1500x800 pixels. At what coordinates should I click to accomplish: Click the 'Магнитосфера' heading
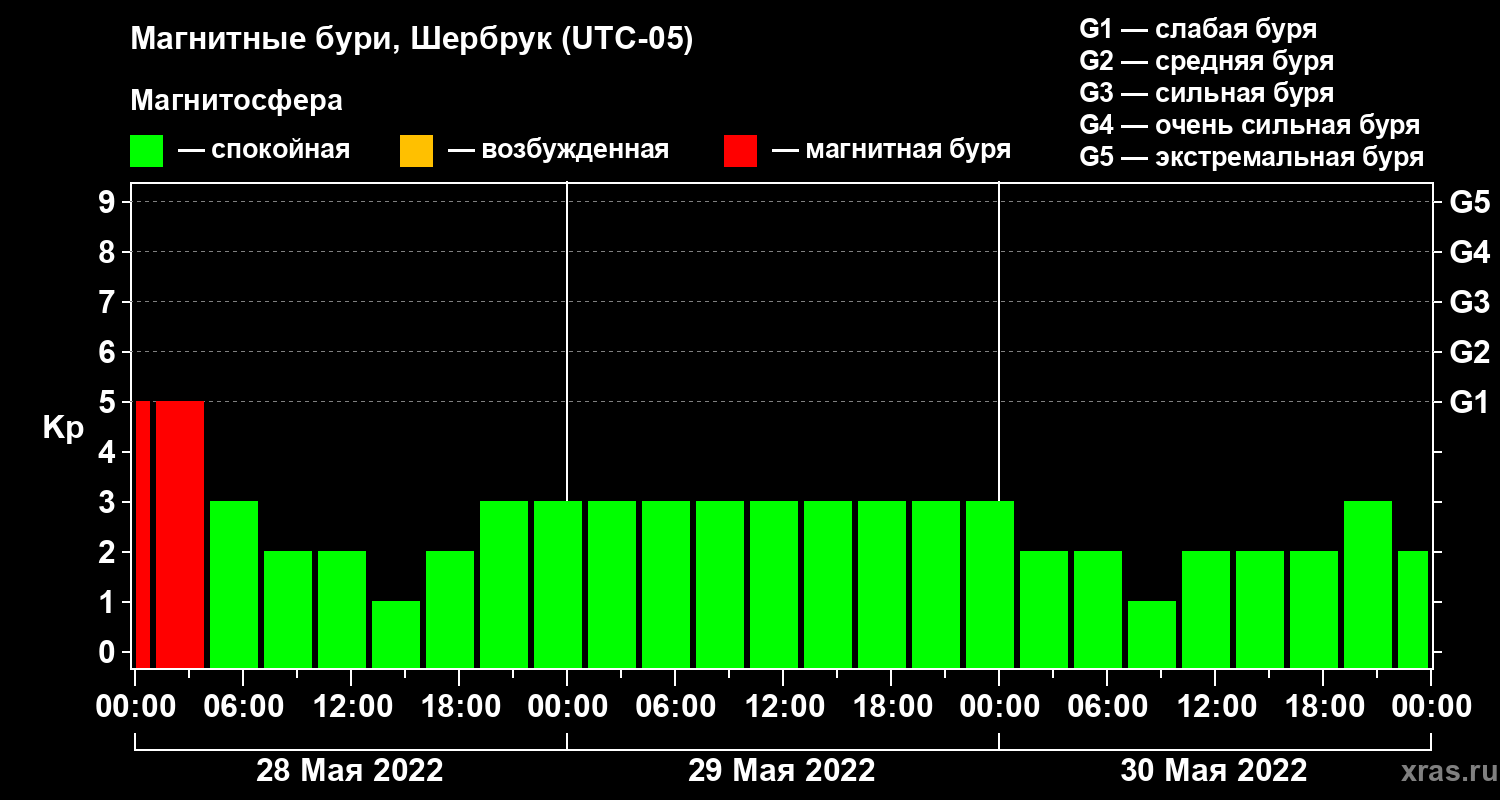click(236, 101)
